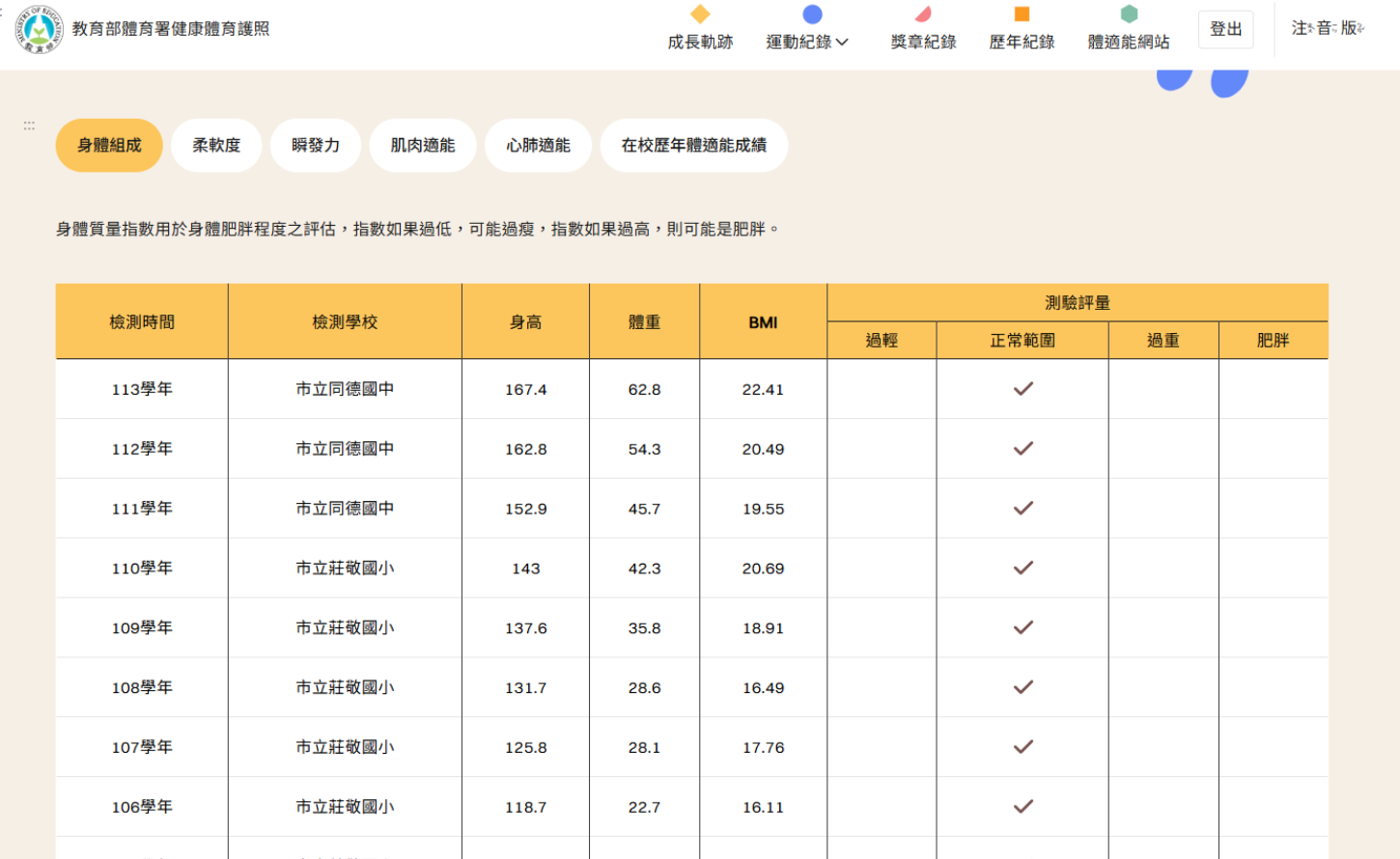The width and height of the screenshot is (1400, 859).
Task: Switch to the 柔軟度 tab
Action: pos(216,145)
